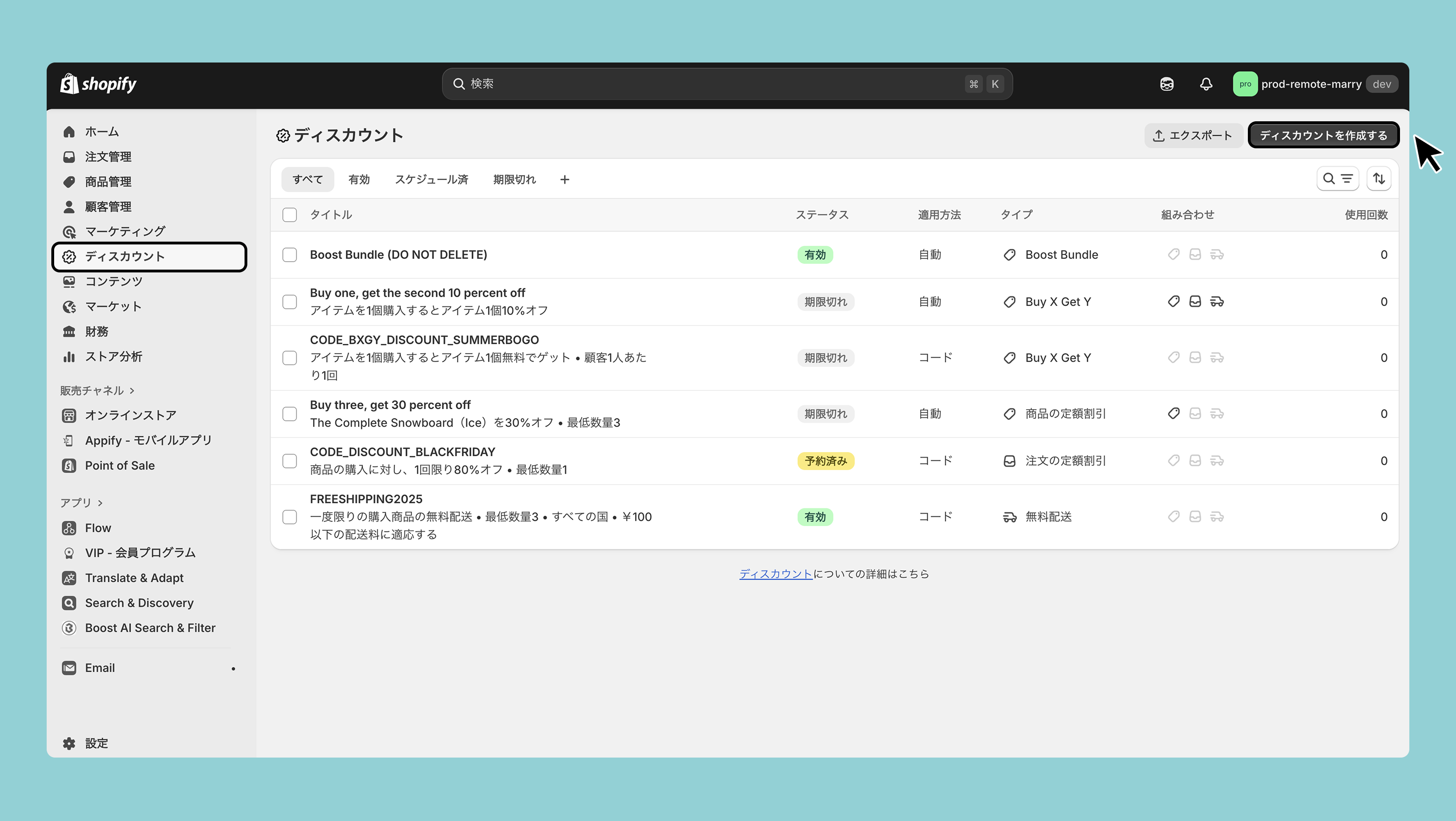
Task: Check the Buy one, get the second row
Action: pos(289,302)
